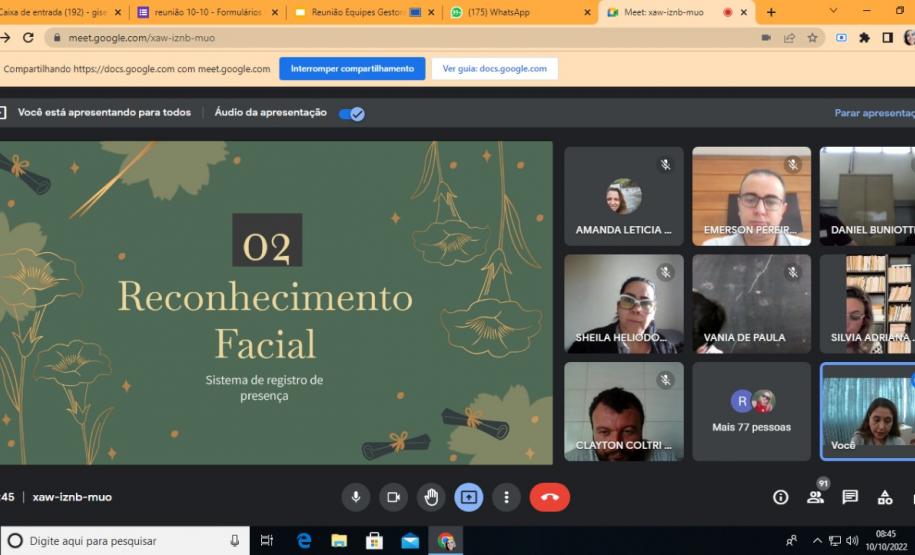The image size is (915, 555).
Task: Expand the system tray hidden icons chevron
Action: point(817,541)
